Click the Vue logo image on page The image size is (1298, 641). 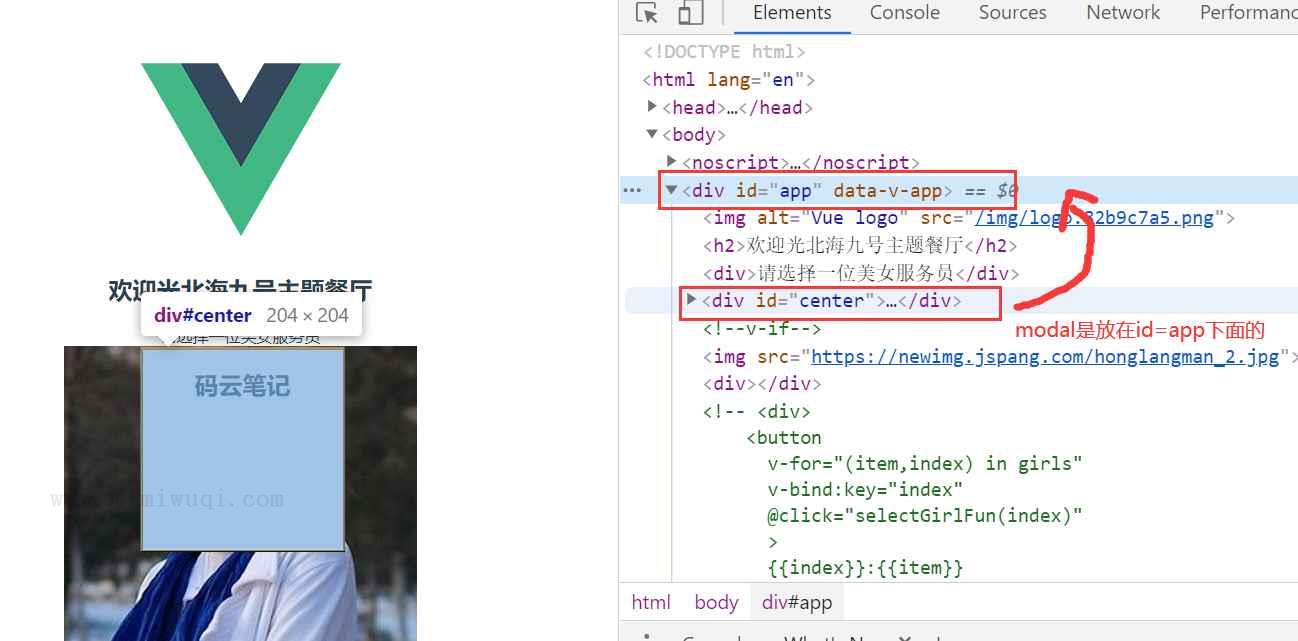coord(241,149)
